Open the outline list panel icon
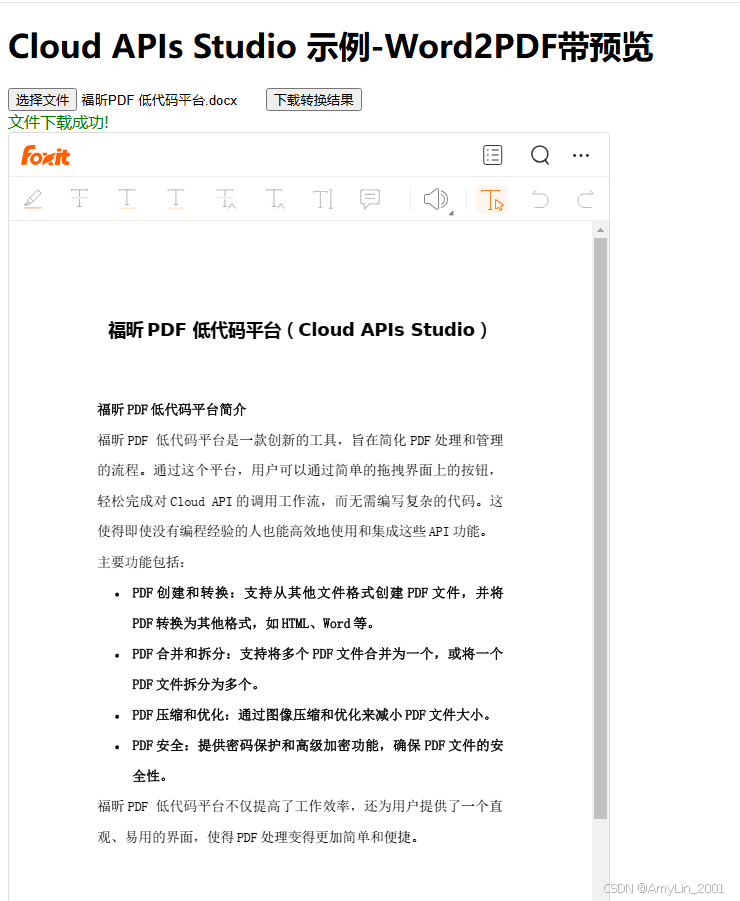 (492, 155)
